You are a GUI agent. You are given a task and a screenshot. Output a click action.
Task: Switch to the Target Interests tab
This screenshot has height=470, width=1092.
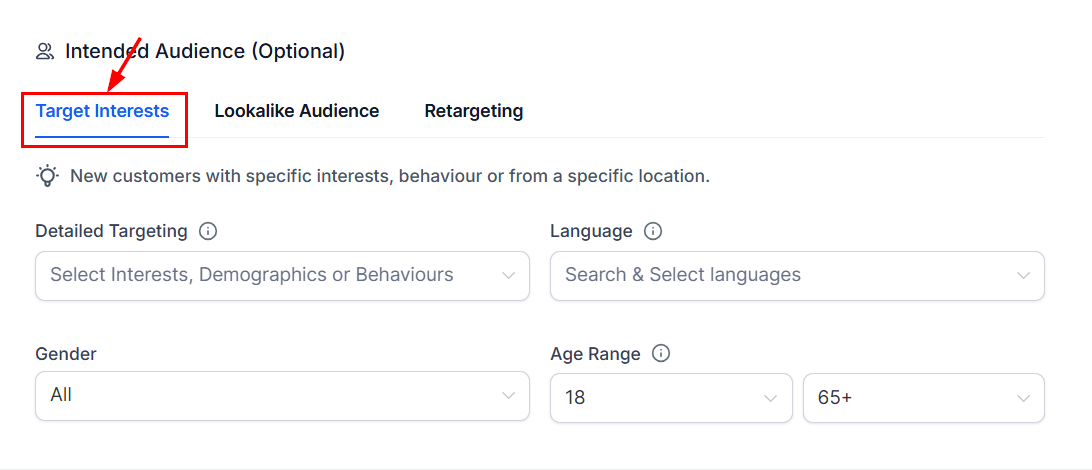pos(102,111)
